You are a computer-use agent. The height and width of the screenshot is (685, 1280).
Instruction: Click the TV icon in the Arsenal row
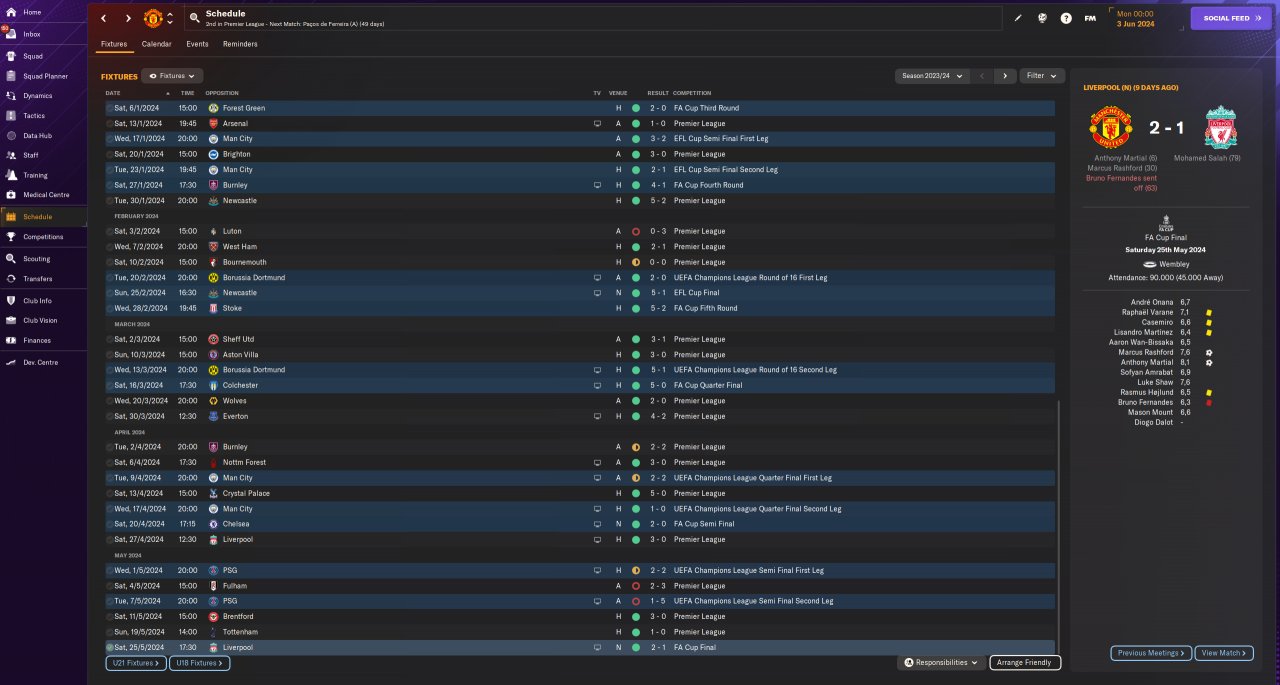(597, 123)
